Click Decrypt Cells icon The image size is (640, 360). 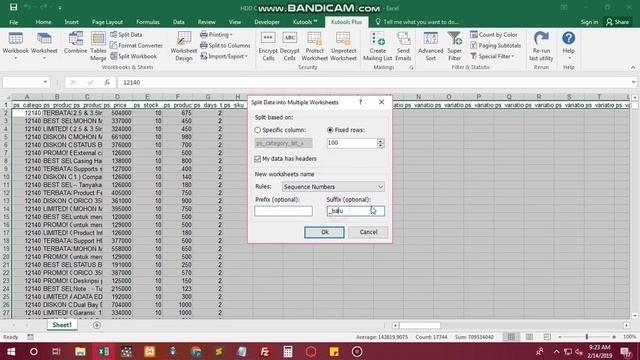coord(289,47)
